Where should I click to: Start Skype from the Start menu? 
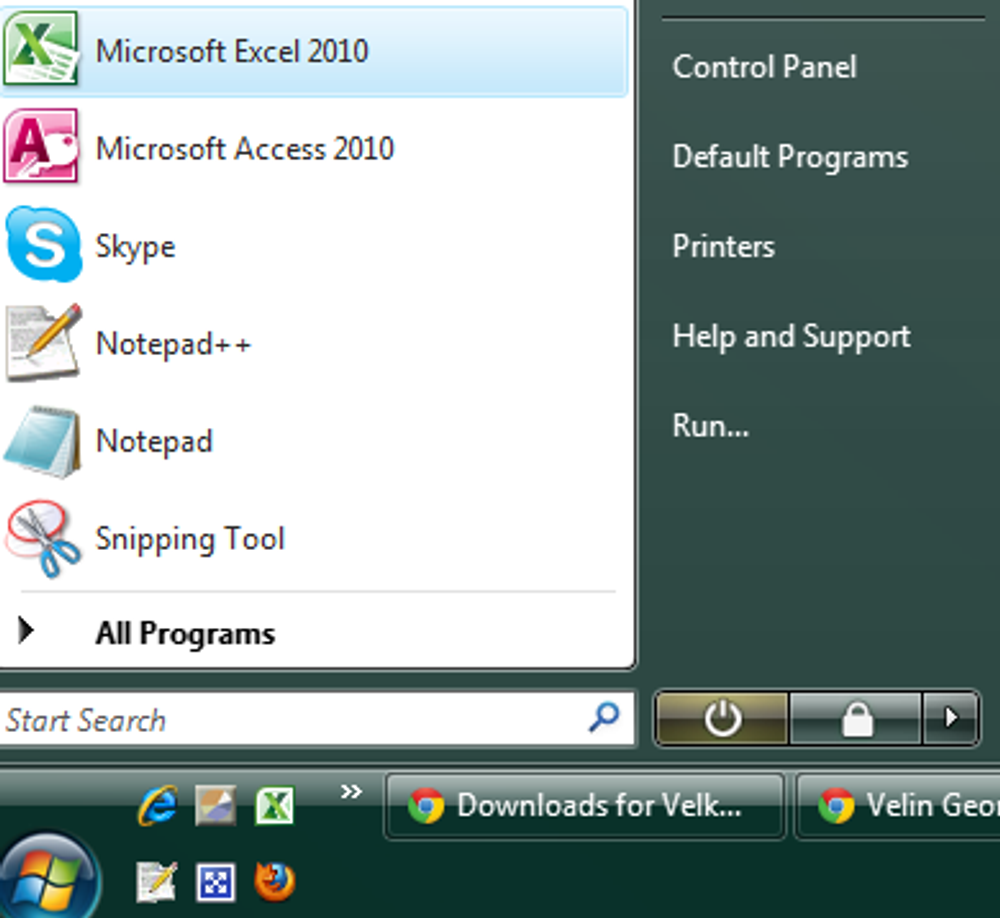135,246
